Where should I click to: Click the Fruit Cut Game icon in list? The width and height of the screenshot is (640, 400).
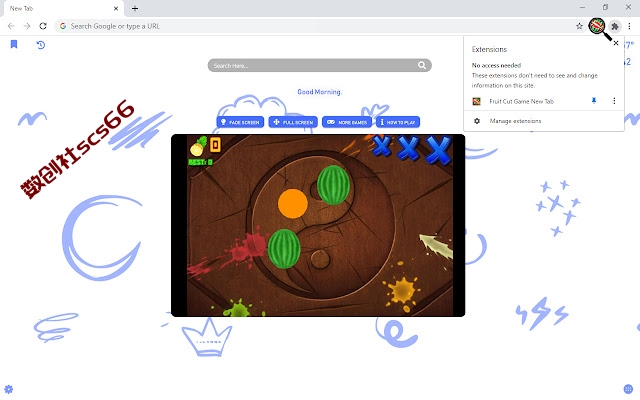click(x=476, y=101)
